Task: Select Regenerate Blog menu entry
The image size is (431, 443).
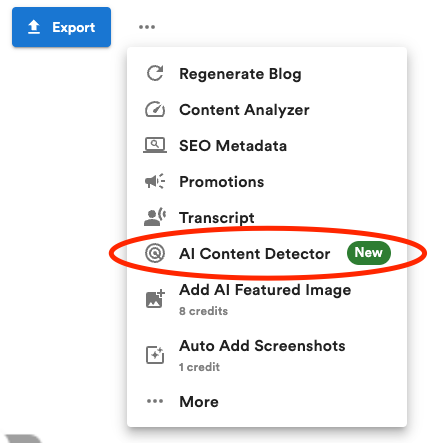Action: (x=267, y=74)
